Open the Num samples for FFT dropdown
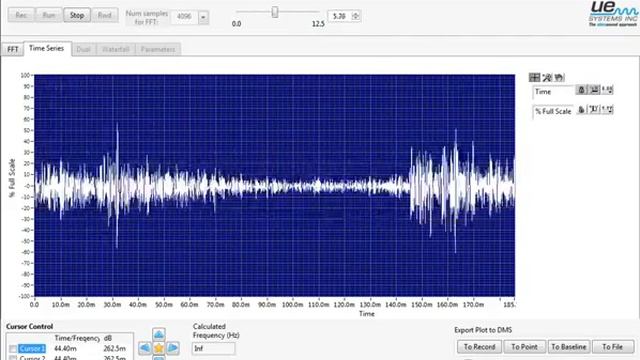The height and width of the screenshot is (360, 640). tap(203, 17)
